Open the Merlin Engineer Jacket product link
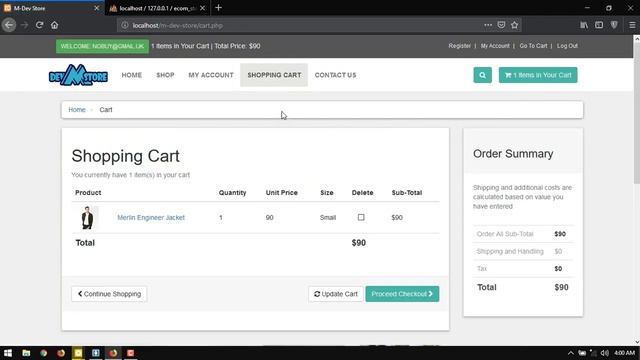This screenshot has height=360, width=640. (x=151, y=217)
